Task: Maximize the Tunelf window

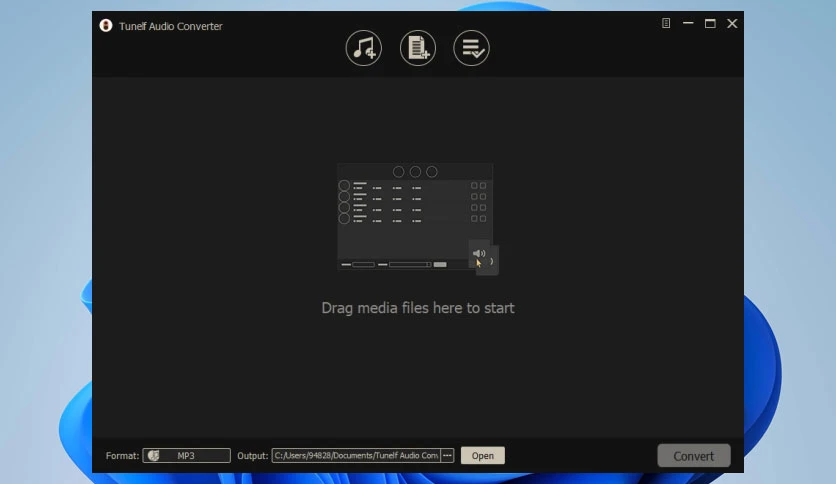Action: click(x=710, y=23)
